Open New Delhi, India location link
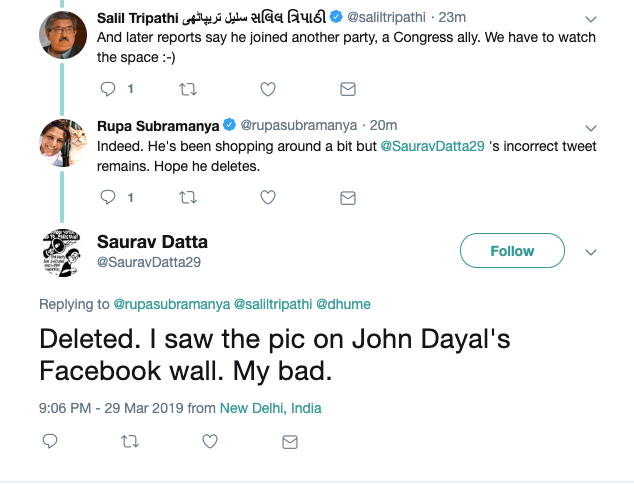The width and height of the screenshot is (634, 484). 271,408
